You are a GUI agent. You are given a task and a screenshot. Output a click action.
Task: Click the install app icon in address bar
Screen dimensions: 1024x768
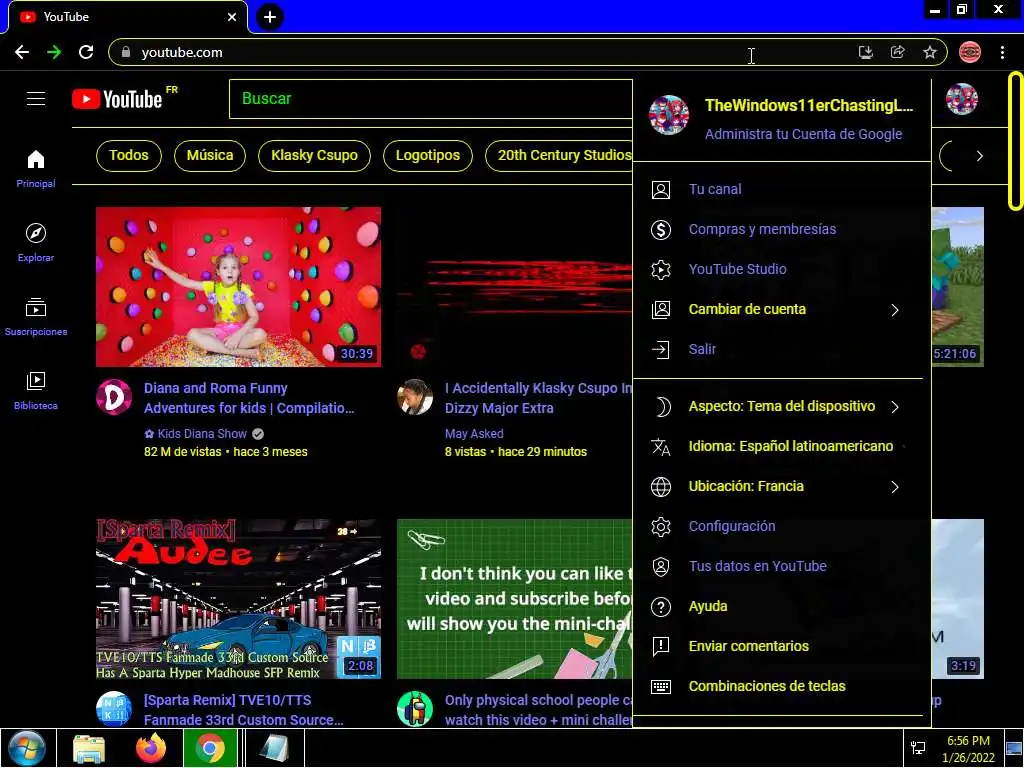(865, 52)
